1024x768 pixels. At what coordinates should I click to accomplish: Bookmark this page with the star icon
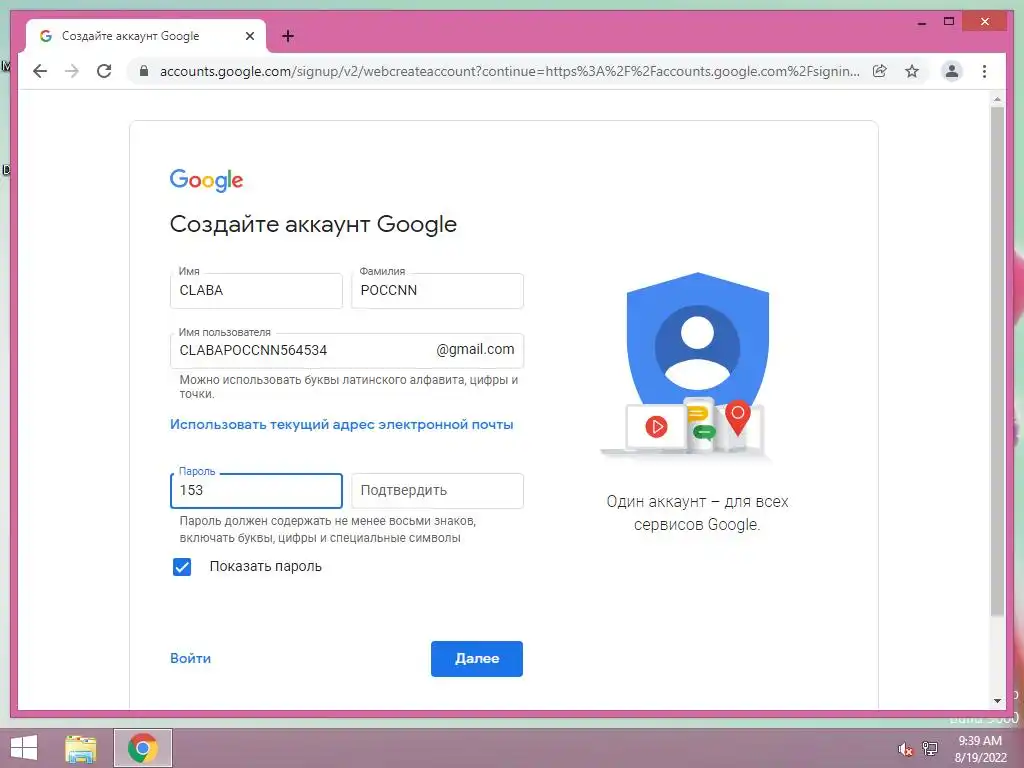912,71
